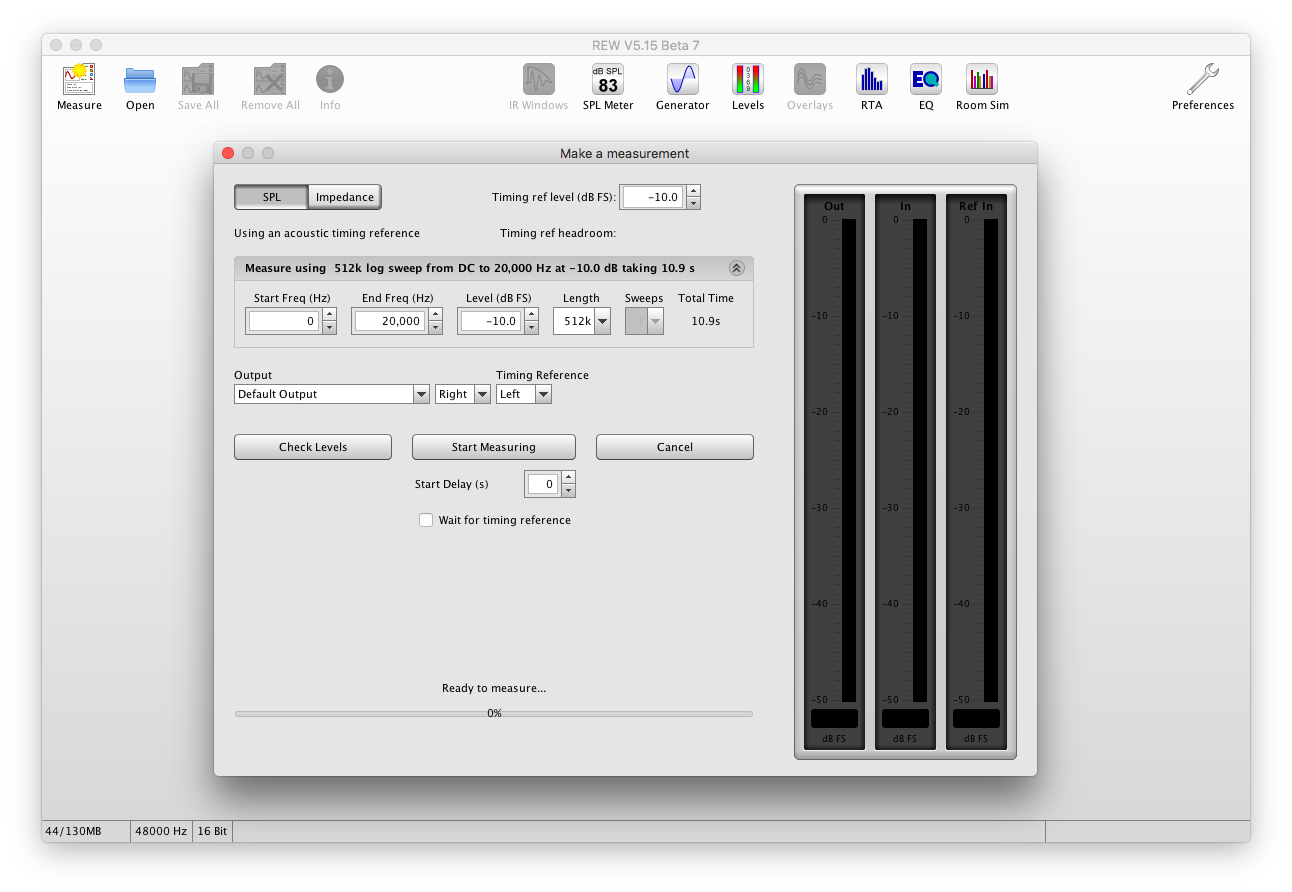Start a new Measure
Screen dimensions: 1292x892
pyautogui.click(x=78, y=85)
